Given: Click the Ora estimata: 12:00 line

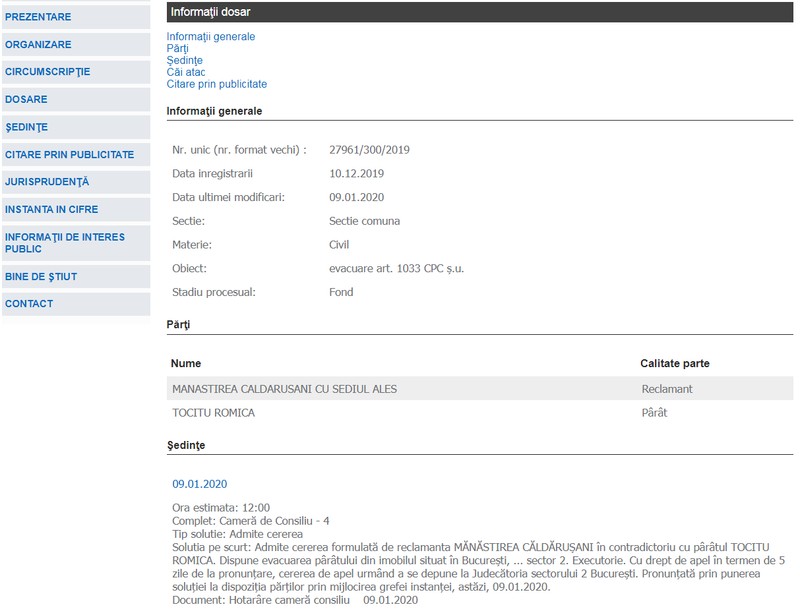Looking at the screenshot, I should tap(221, 508).
